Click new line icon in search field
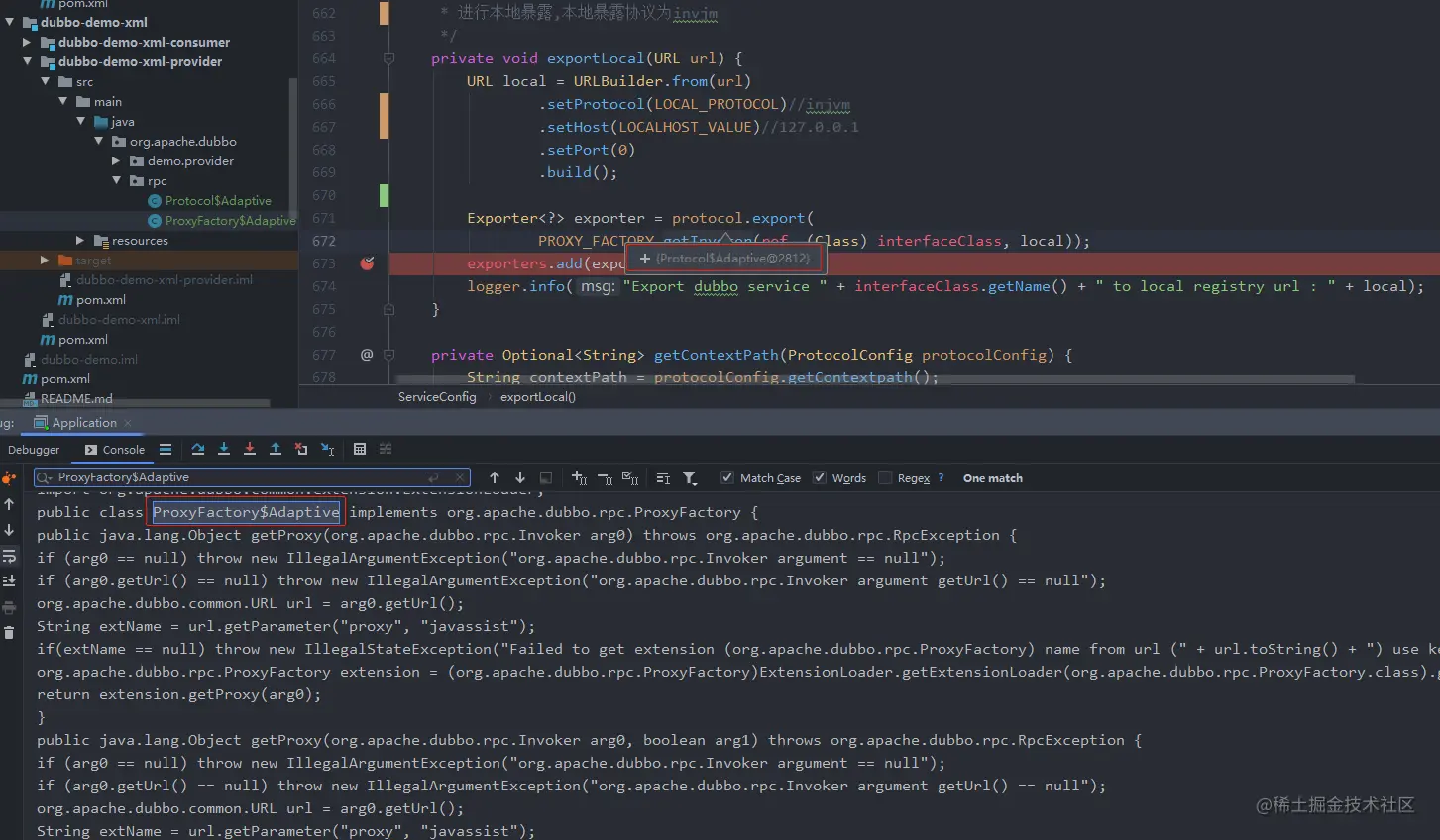The image size is (1440, 840). (432, 477)
